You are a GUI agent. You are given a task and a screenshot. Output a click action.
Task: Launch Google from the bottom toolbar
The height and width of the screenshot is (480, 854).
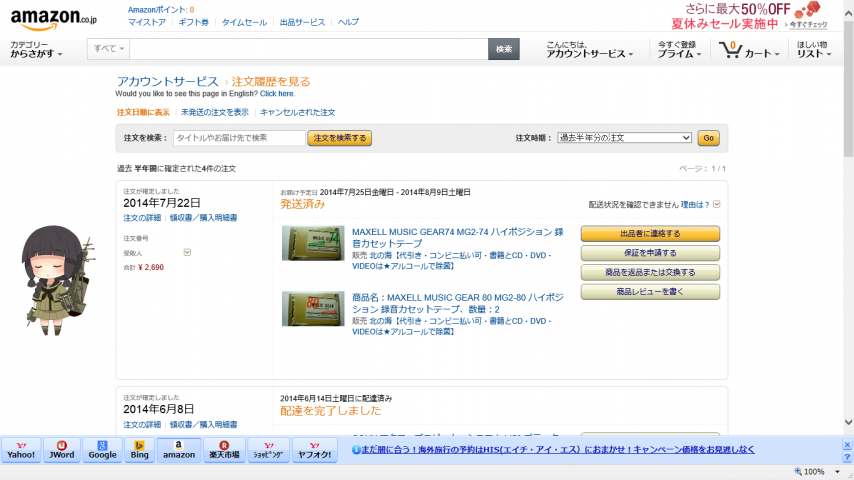[102, 450]
